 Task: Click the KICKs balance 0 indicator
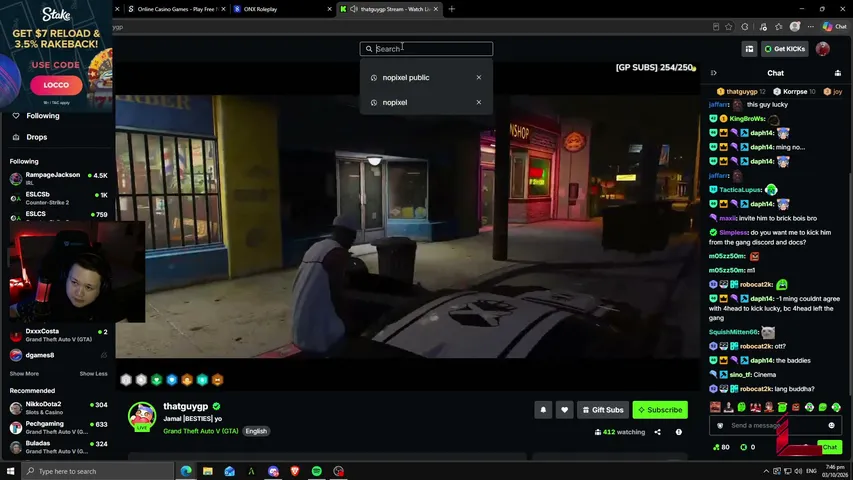(x=748, y=447)
